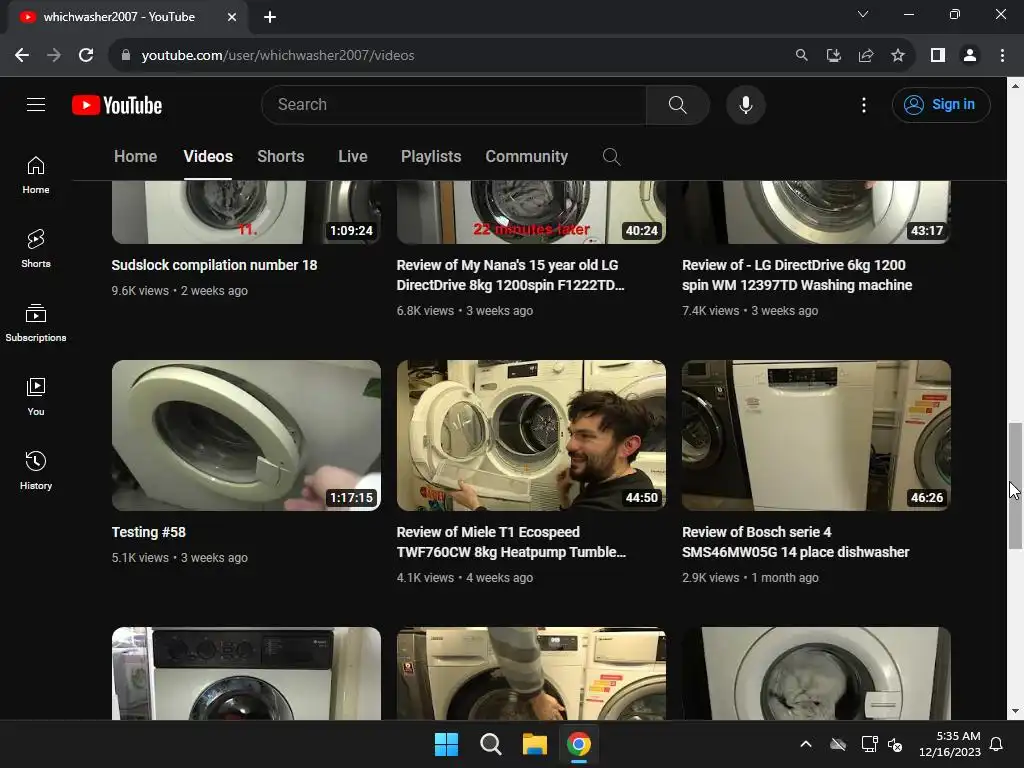Open Windows taskbar search

[490, 744]
